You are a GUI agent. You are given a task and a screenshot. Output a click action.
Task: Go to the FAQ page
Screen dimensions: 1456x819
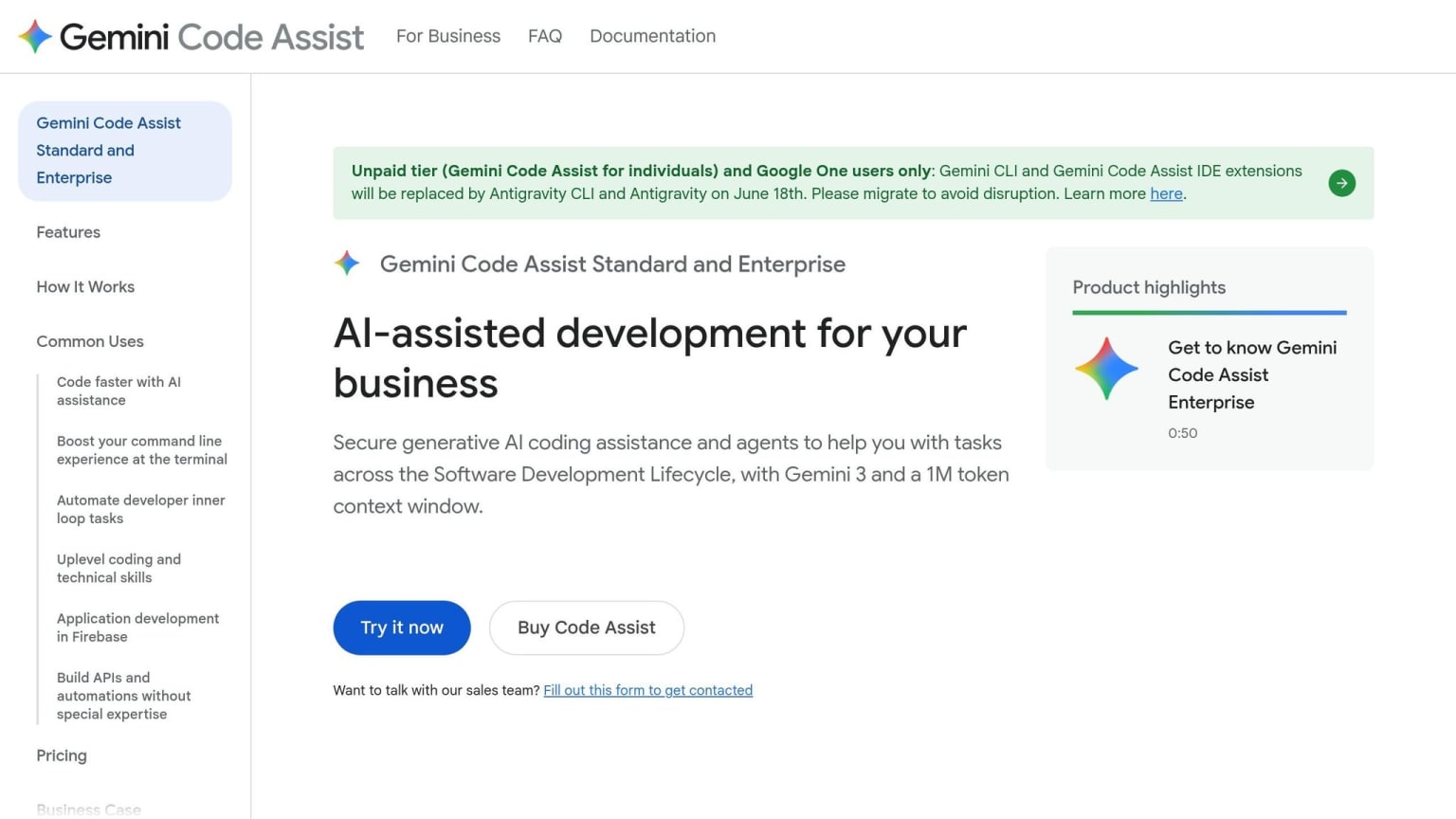coord(545,36)
